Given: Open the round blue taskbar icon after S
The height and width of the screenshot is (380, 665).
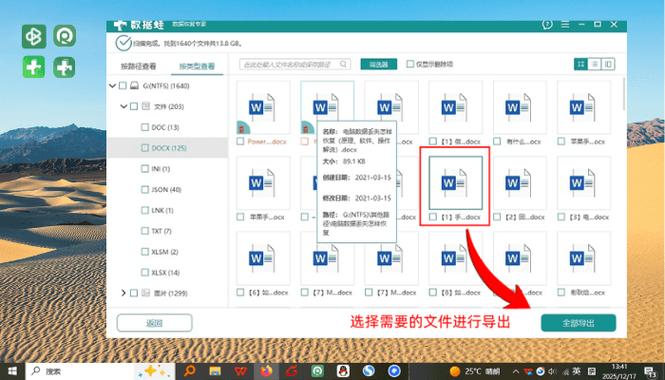Looking at the screenshot, I should (x=394, y=371).
